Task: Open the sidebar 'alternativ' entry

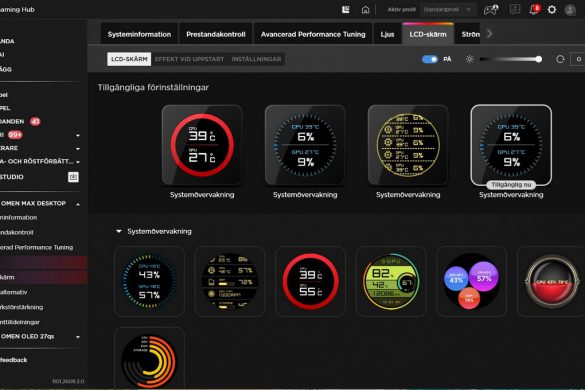Action: [14, 292]
